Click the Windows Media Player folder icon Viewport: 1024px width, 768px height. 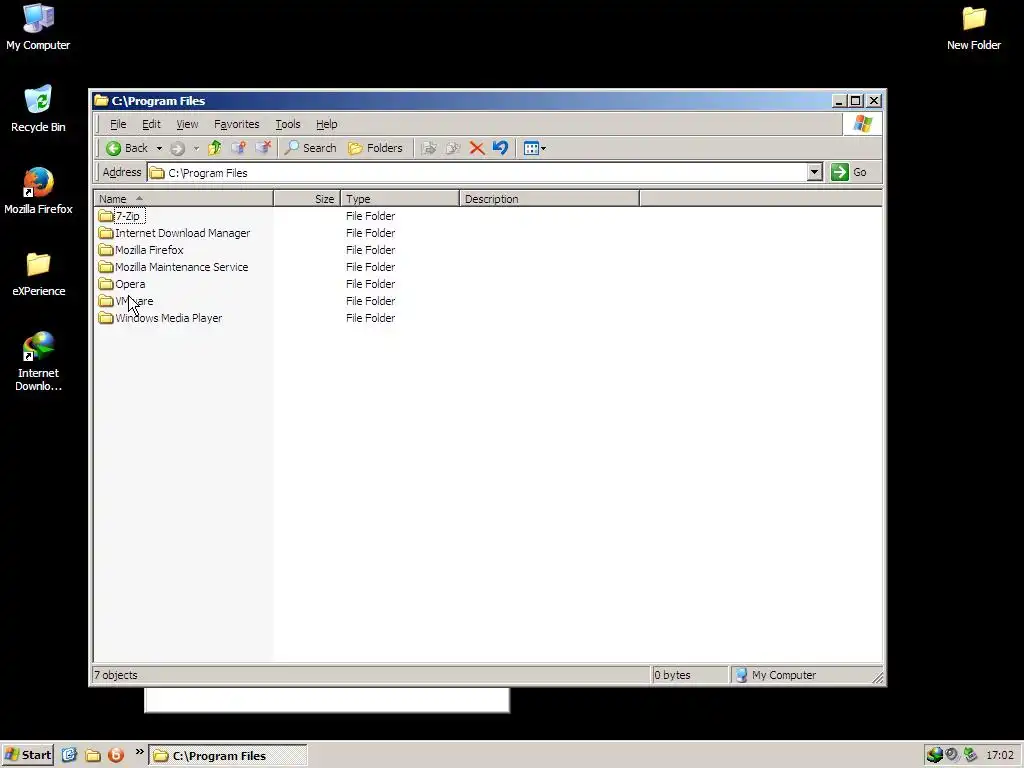click(106, 317)
